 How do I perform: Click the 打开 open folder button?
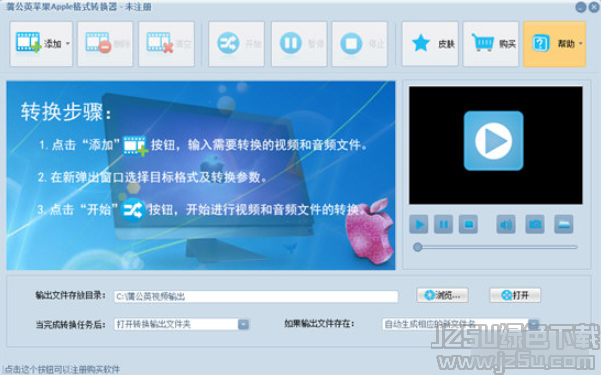516,295
